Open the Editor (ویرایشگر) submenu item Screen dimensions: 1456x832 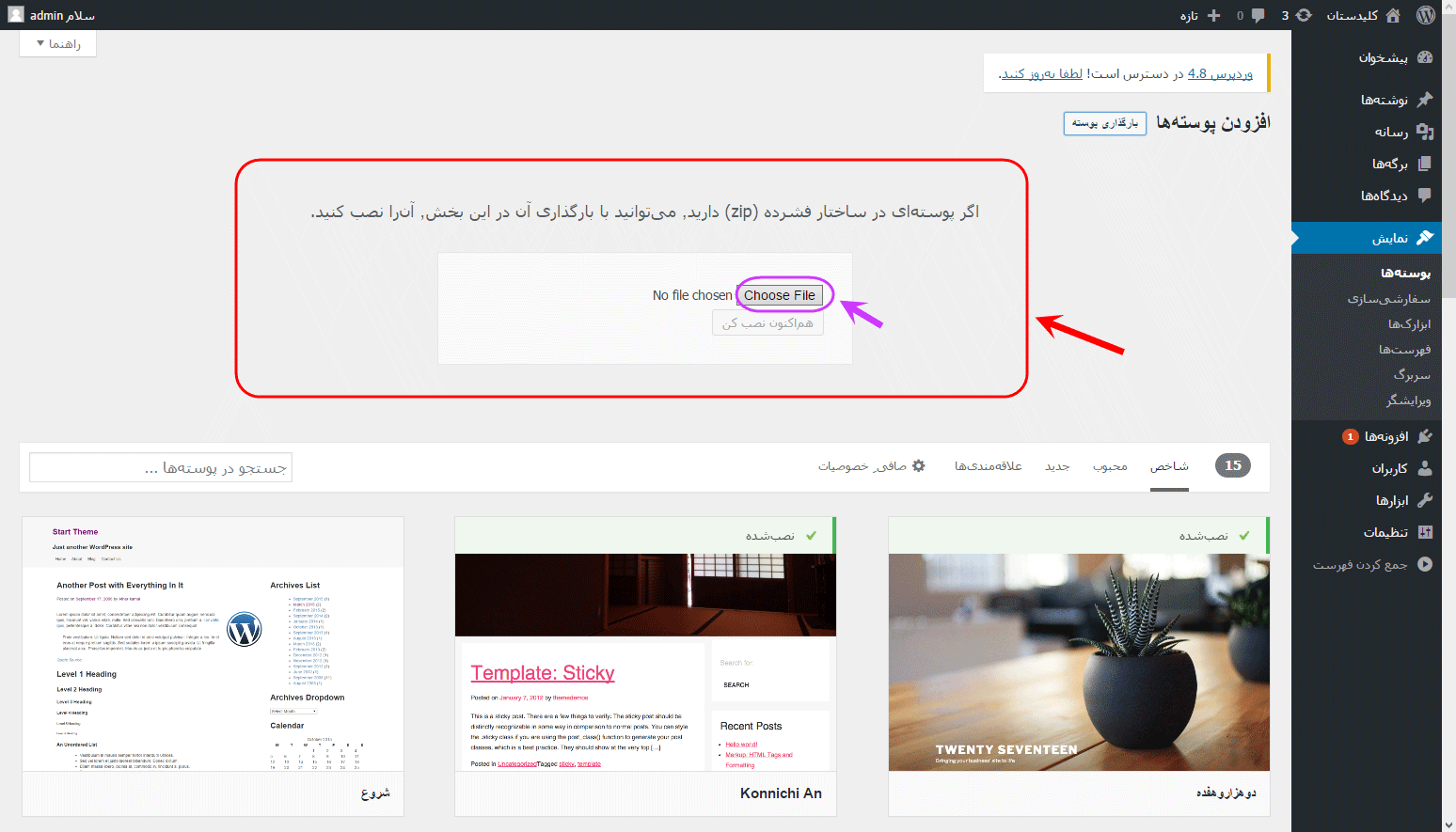pos(1408,400)
